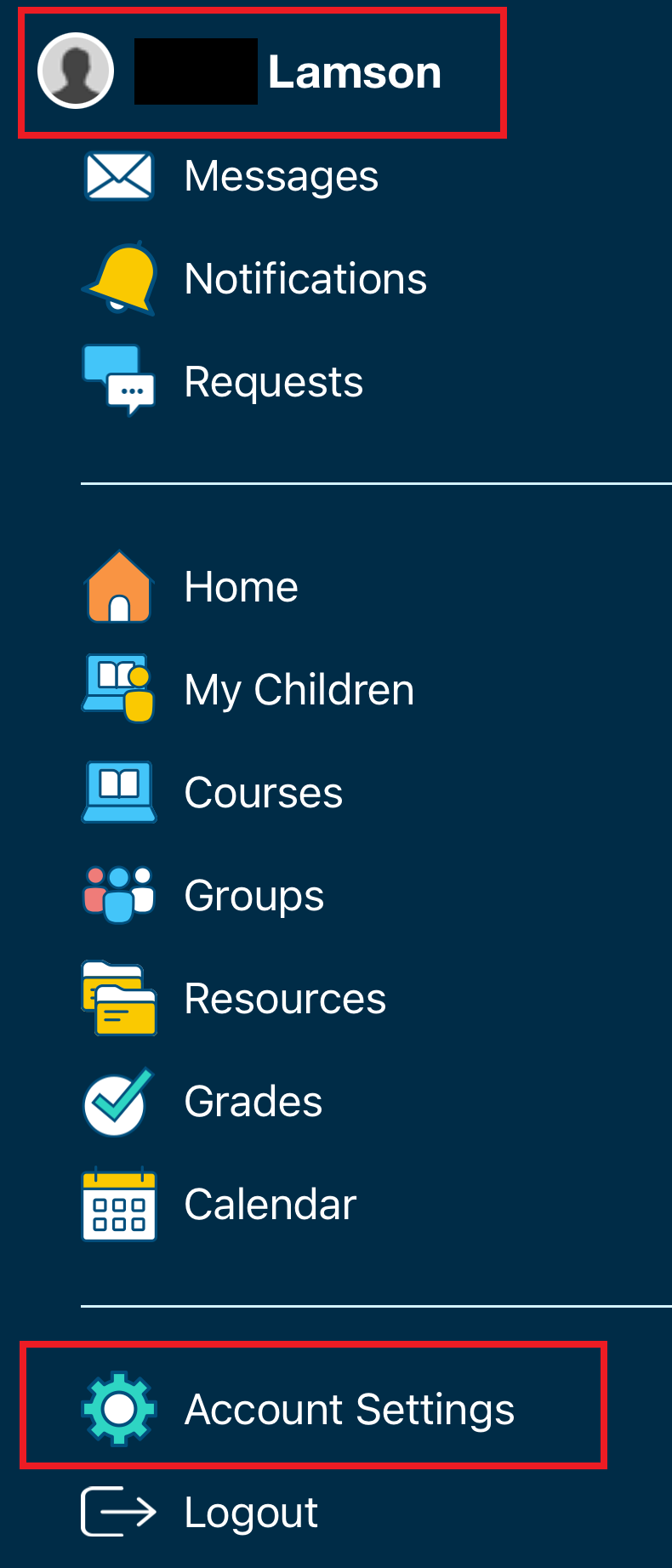Open the My Children section

(x=299, y=690)
